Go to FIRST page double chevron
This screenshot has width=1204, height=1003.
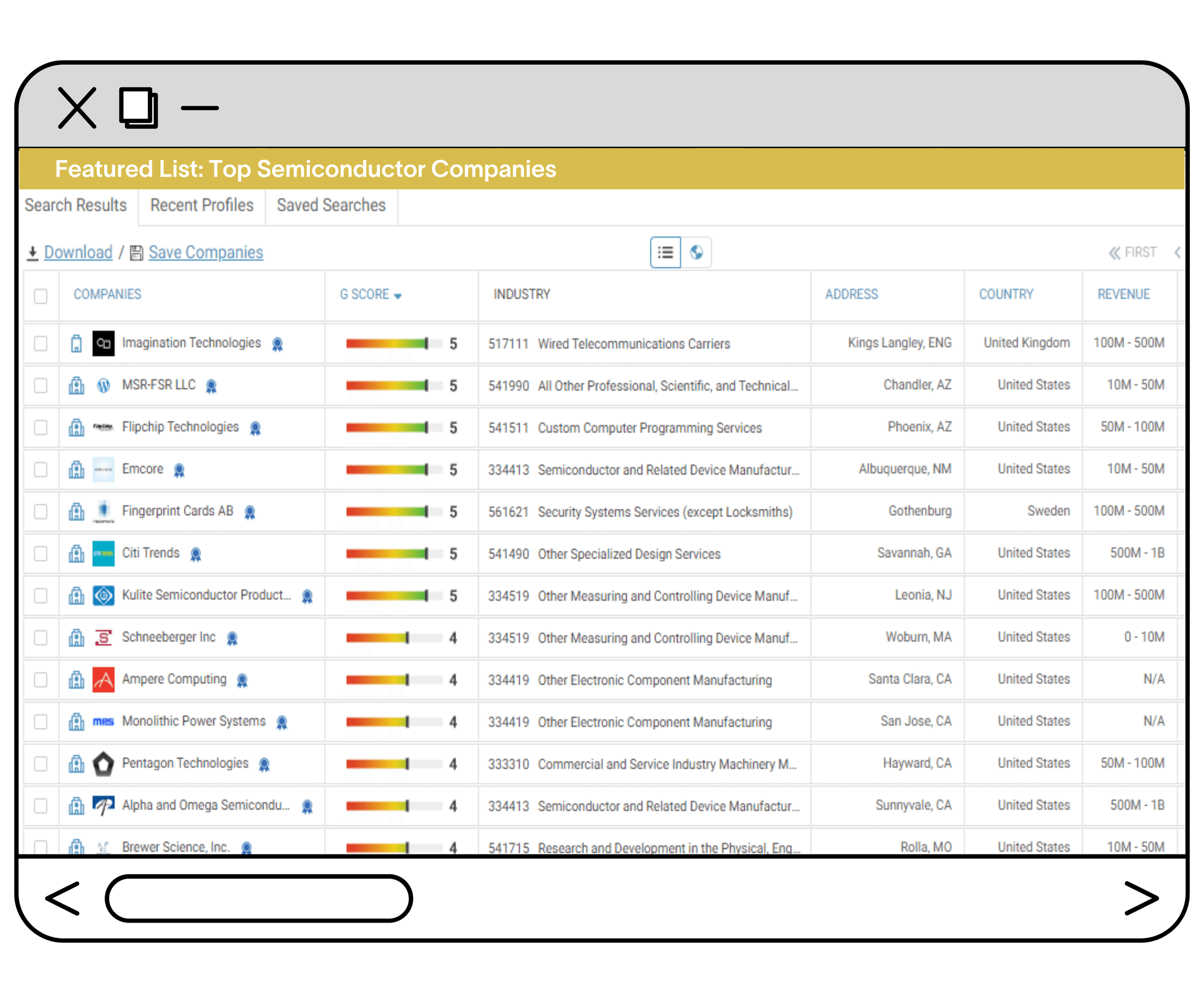pyautogui.click(x=1114, y=253)
